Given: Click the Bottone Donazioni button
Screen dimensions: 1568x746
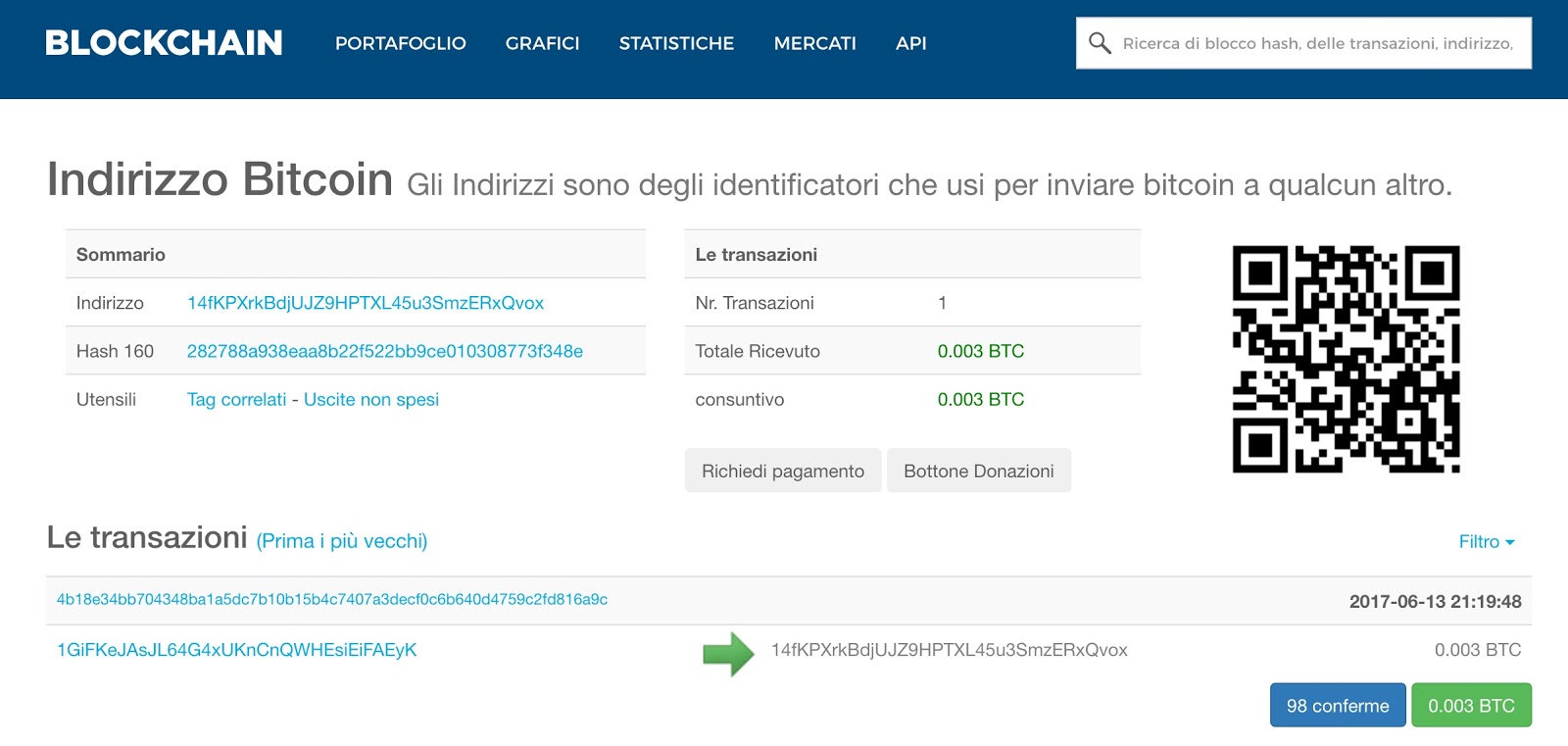Looking at the screenshot, I should tap(979, 471).
